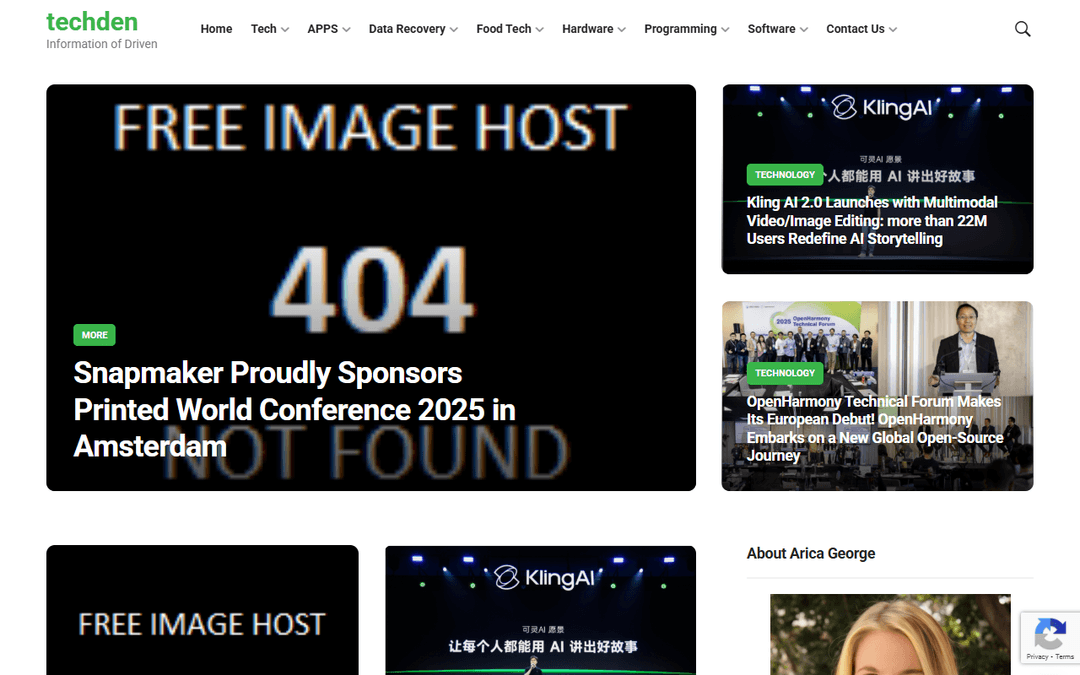The width and height of the screenshot is (1080, 675).
Task: Open the search magnifier icon
Action: 1023,29
